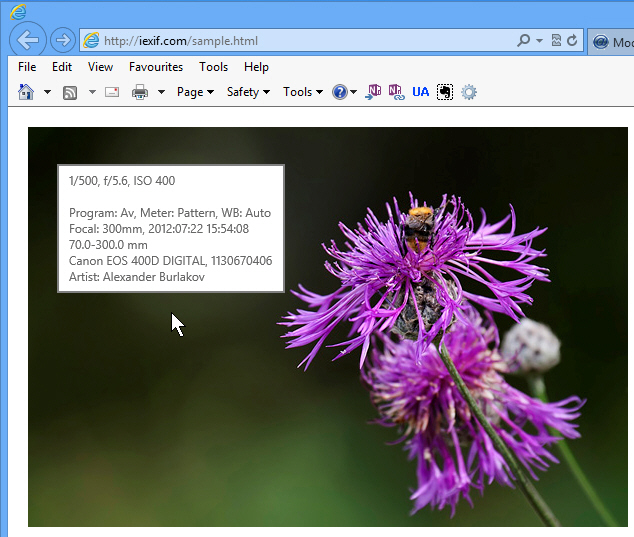Click the RSS feeds icon
634x537 pixels.
click(70, 93)
